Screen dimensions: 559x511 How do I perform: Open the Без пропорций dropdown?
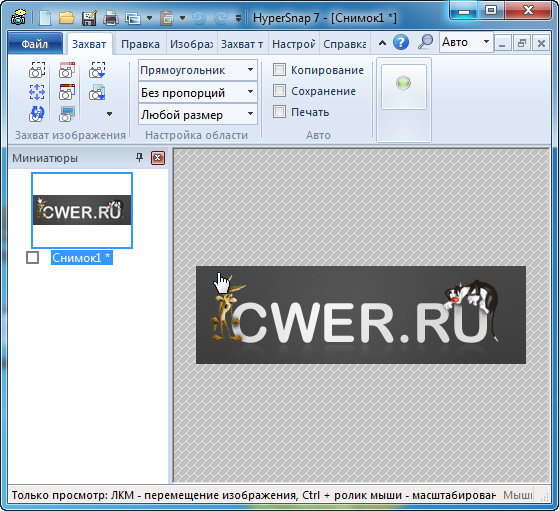pyautogui.click(x=198, y=93)
